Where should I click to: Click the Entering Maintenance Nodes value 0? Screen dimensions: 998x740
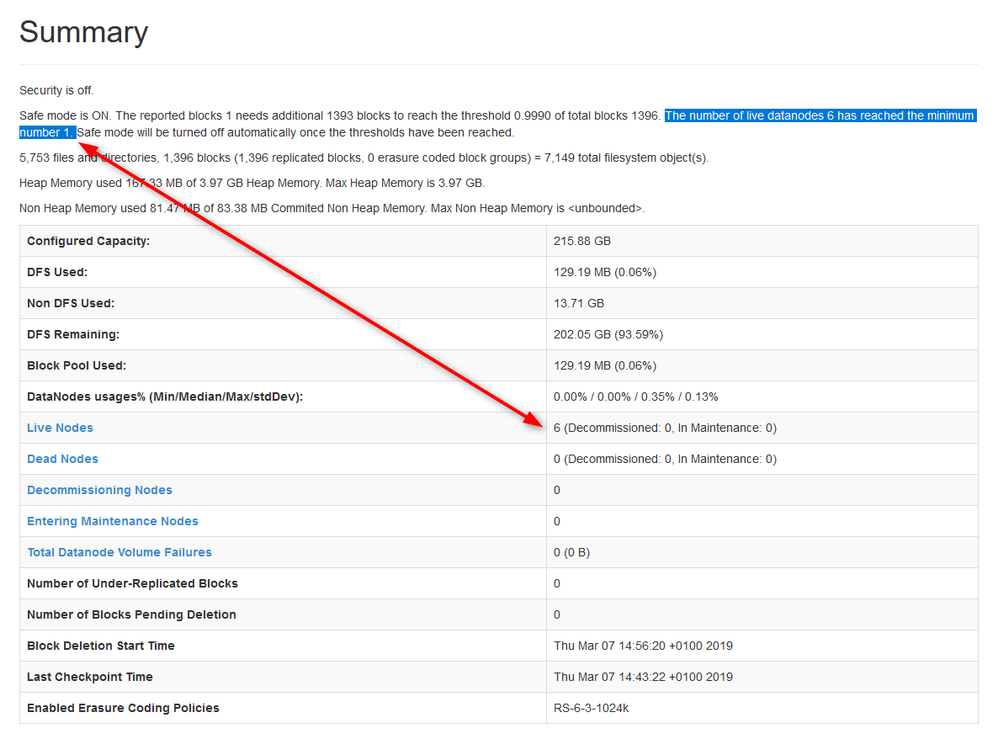click(557, 521)
